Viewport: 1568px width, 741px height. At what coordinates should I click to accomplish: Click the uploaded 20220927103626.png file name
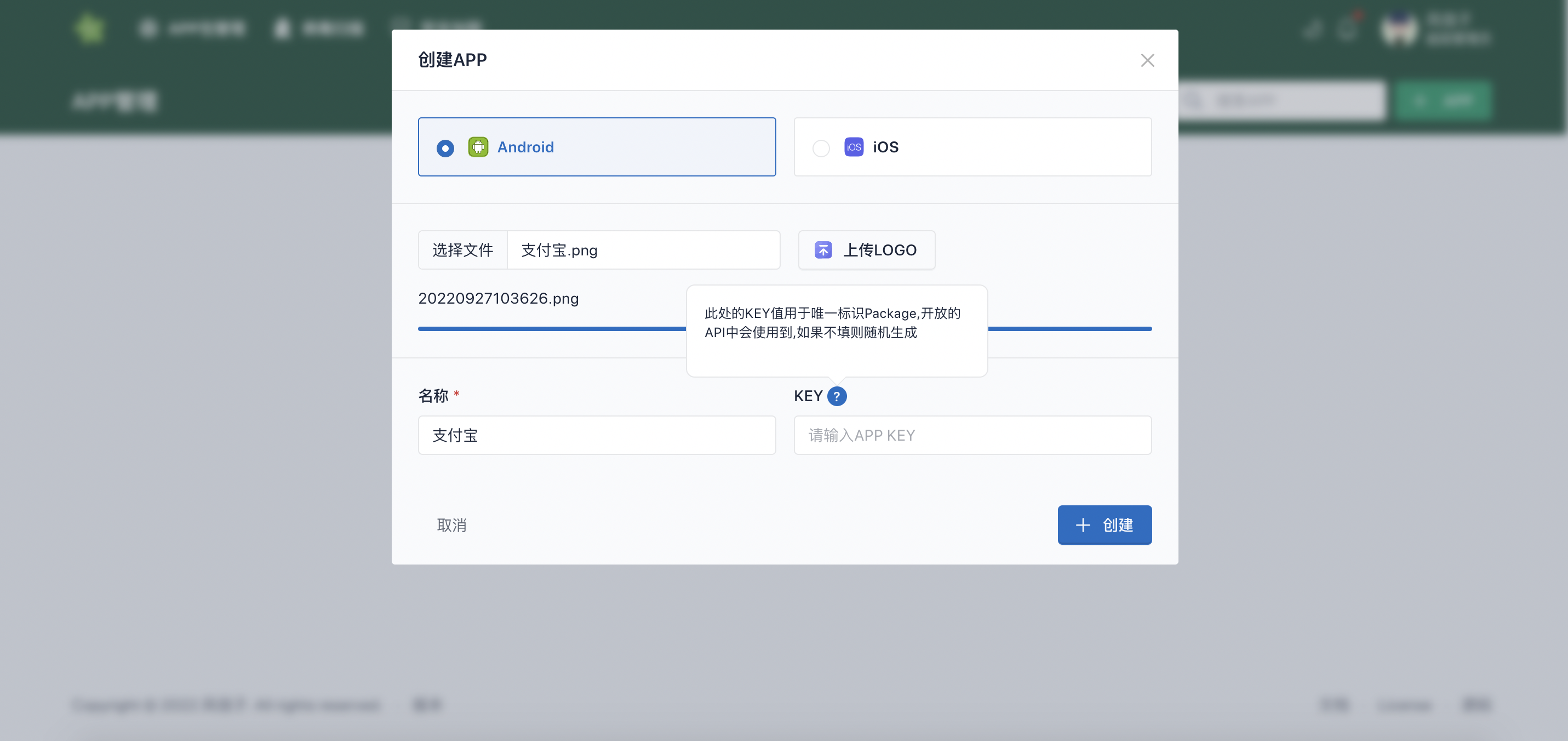point(498,298)
